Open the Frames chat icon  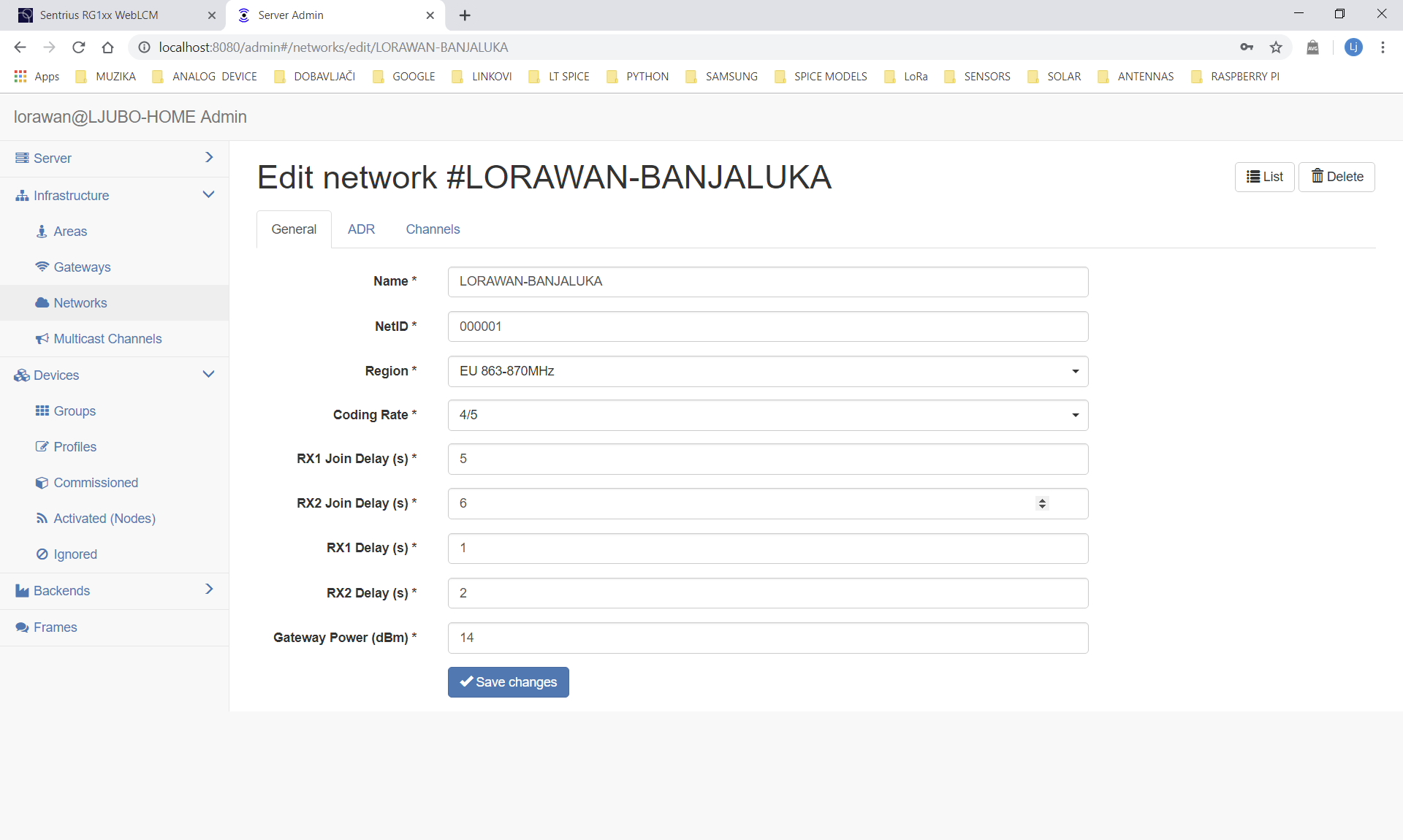click(23, 627)
